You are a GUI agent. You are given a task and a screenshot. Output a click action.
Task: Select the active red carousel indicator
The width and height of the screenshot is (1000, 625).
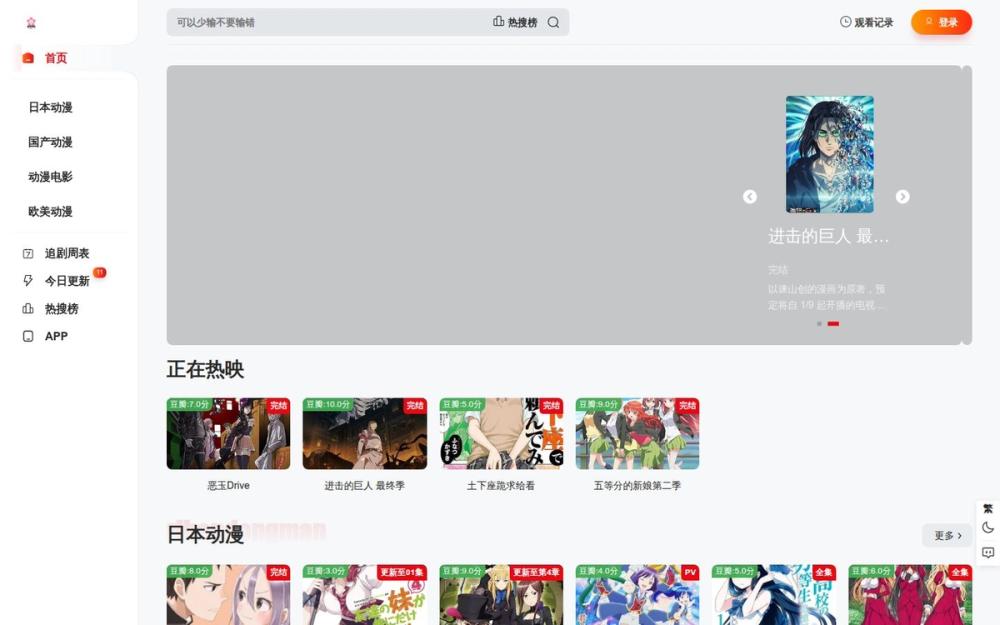coord(834,324)
